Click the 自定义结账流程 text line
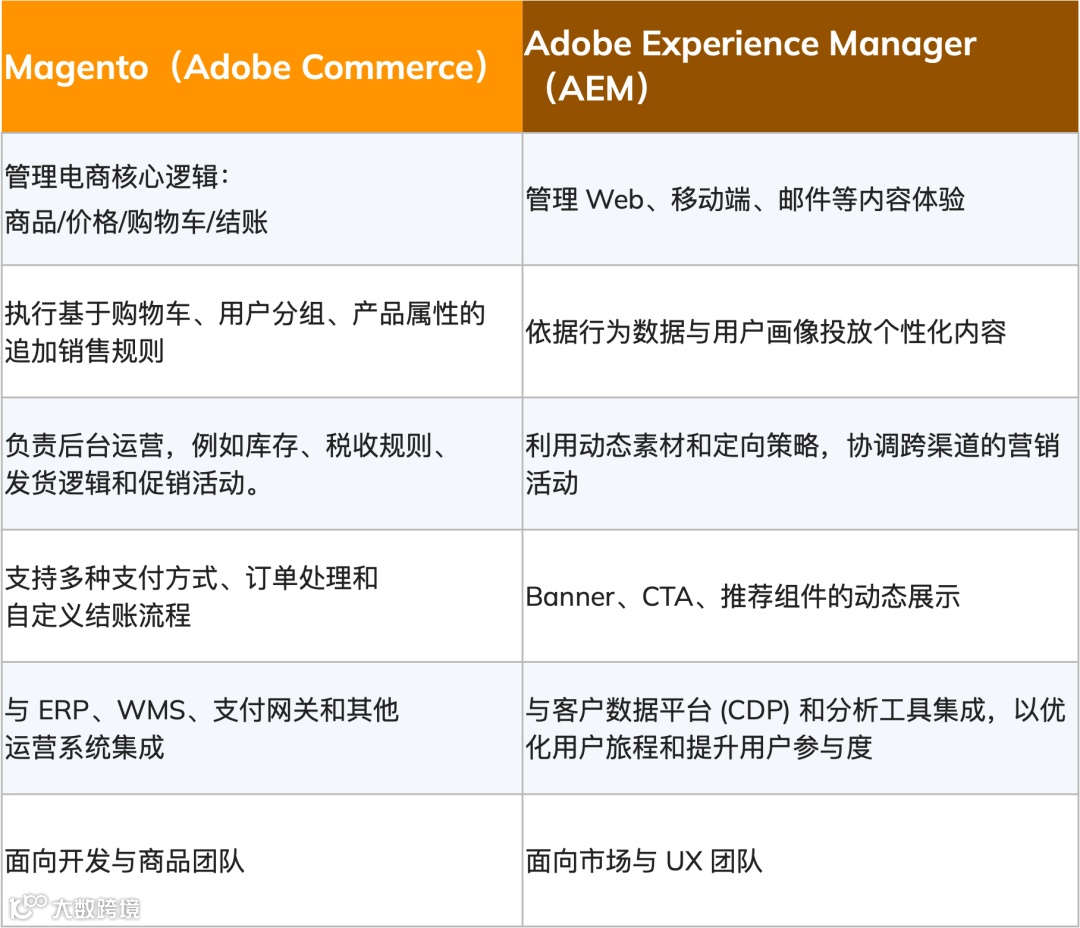This screenshot has height=928, width=1080. [98, 615]
